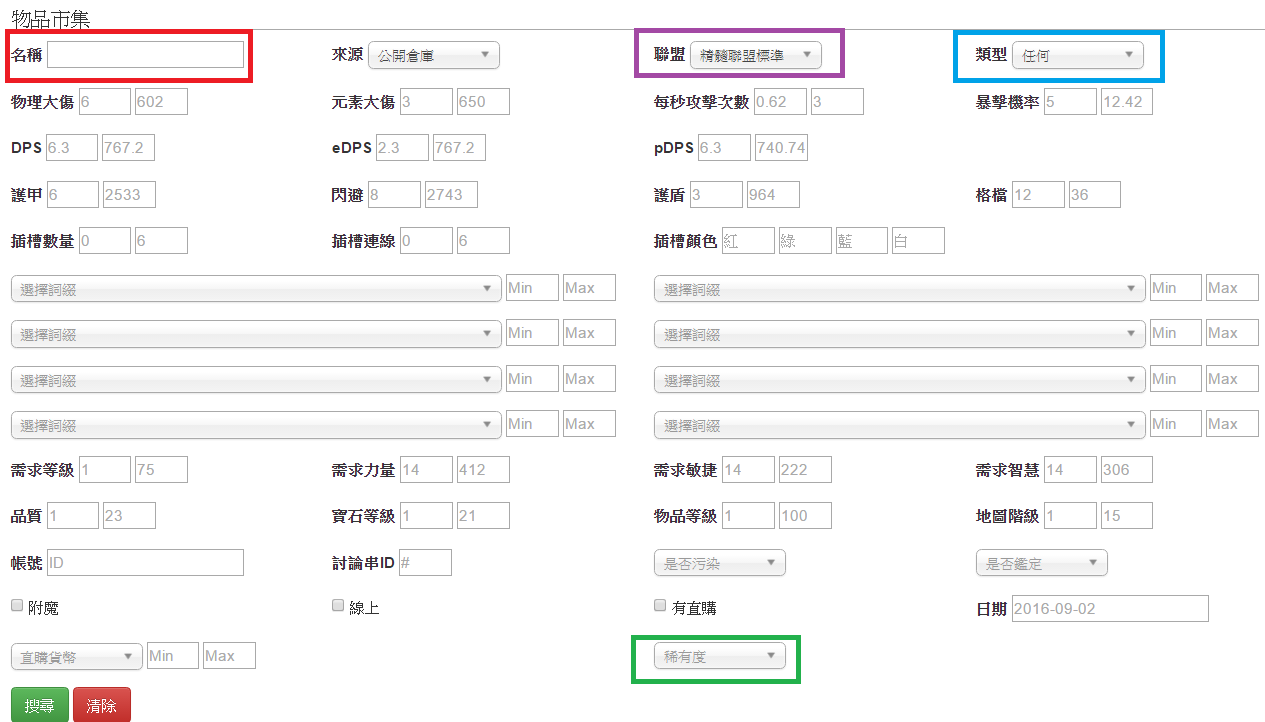Click into the 名稱 item name field
Screen dimensions: 1265x722
point(145,54)
